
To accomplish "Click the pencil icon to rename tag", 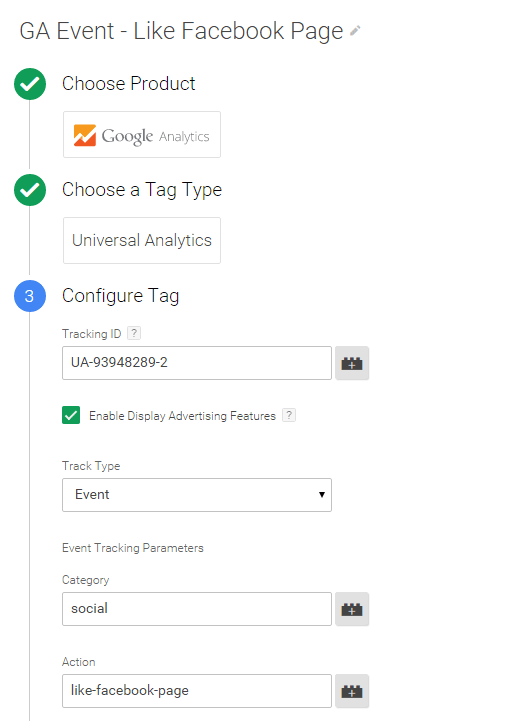I will click(355, 31).
